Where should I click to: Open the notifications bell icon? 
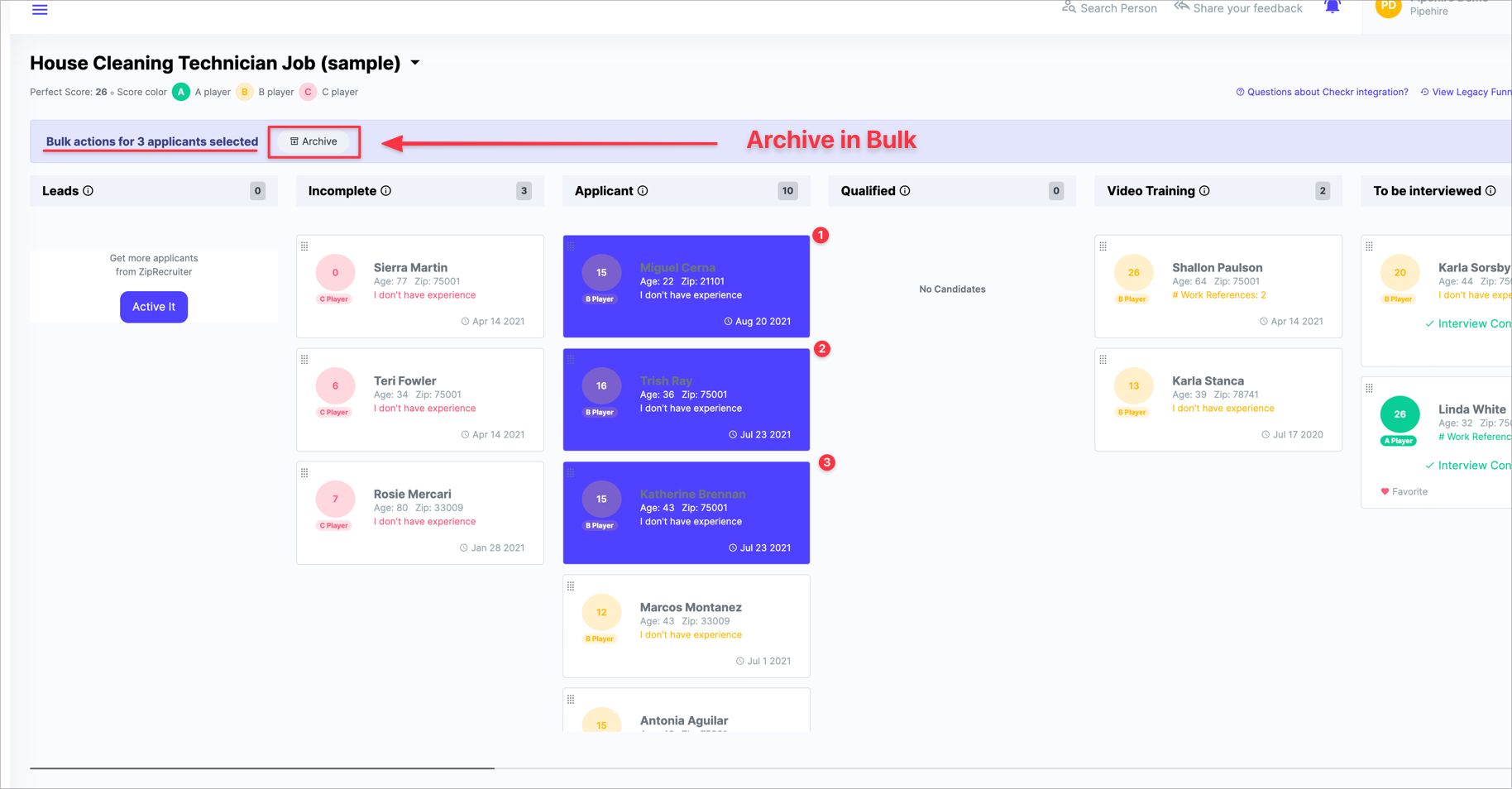pyautogui.click(x=1332, y=7)
